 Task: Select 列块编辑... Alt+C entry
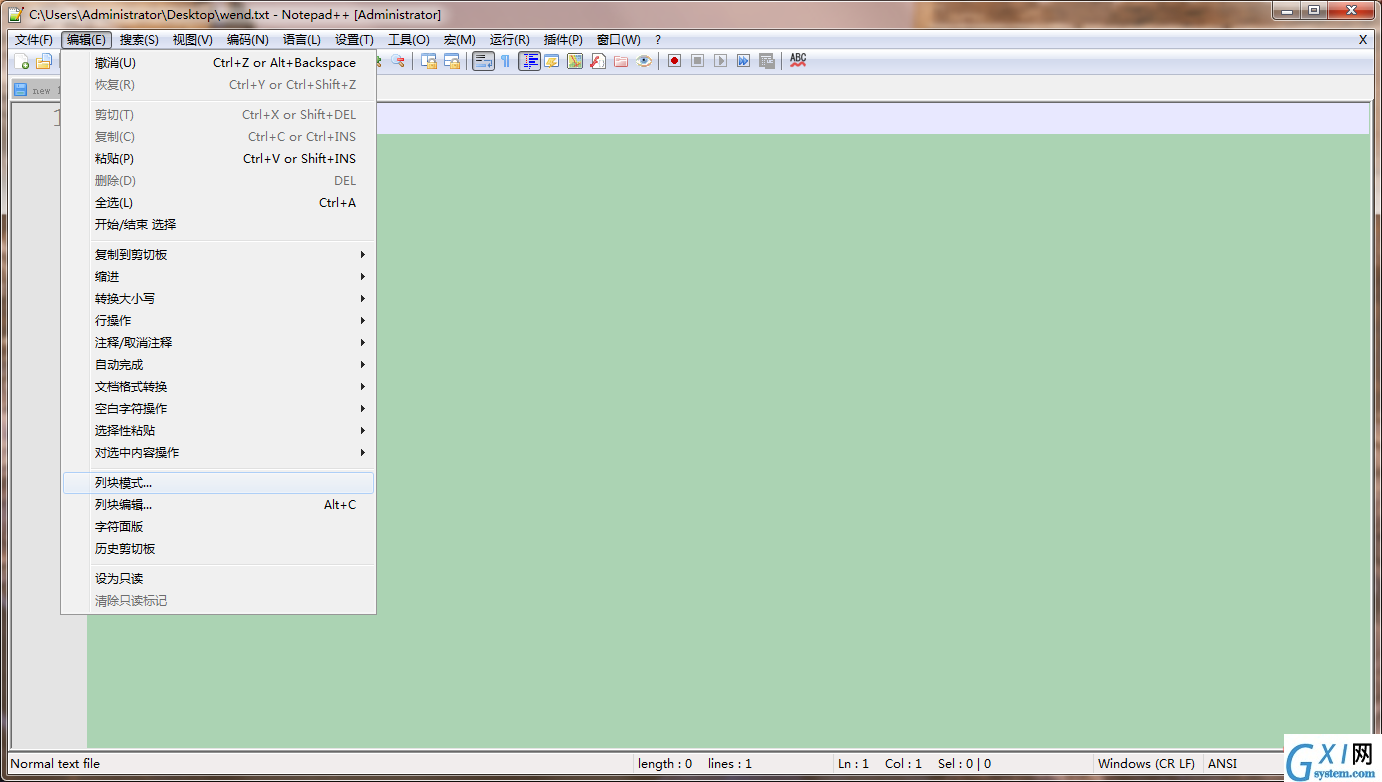tap(218, 505)
